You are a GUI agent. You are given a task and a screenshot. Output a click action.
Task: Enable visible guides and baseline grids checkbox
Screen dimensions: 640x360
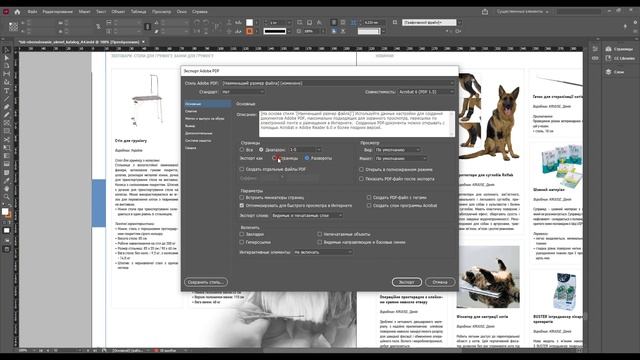coord(320,242)
